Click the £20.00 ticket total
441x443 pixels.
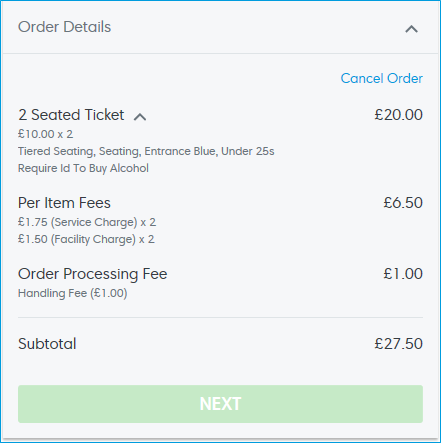click(398, 115)
